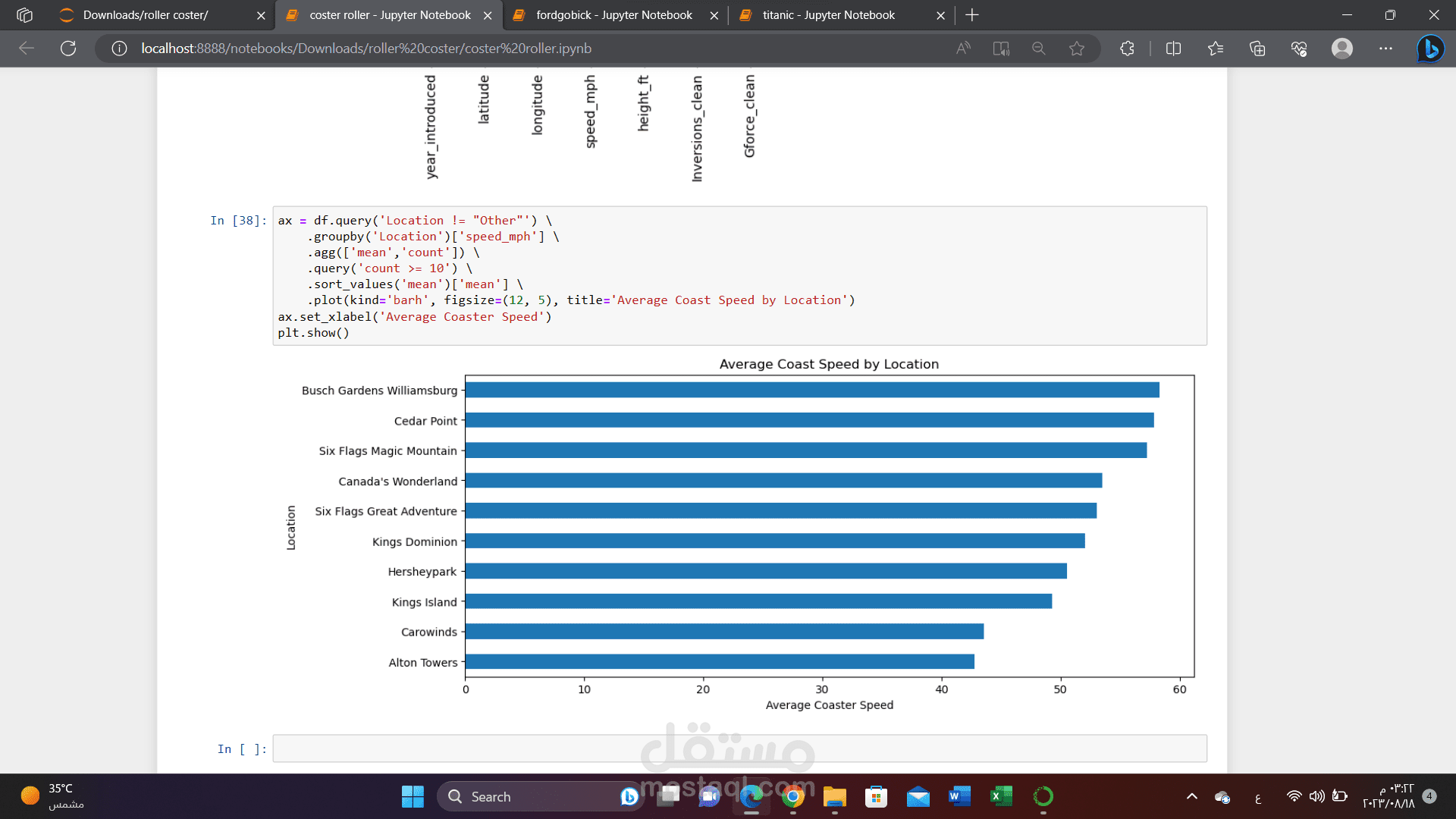Image resolution: width=1456 pixels, height=819 pixels.
Task: Select the In [38] code cell
Action: tap(739, 276)
